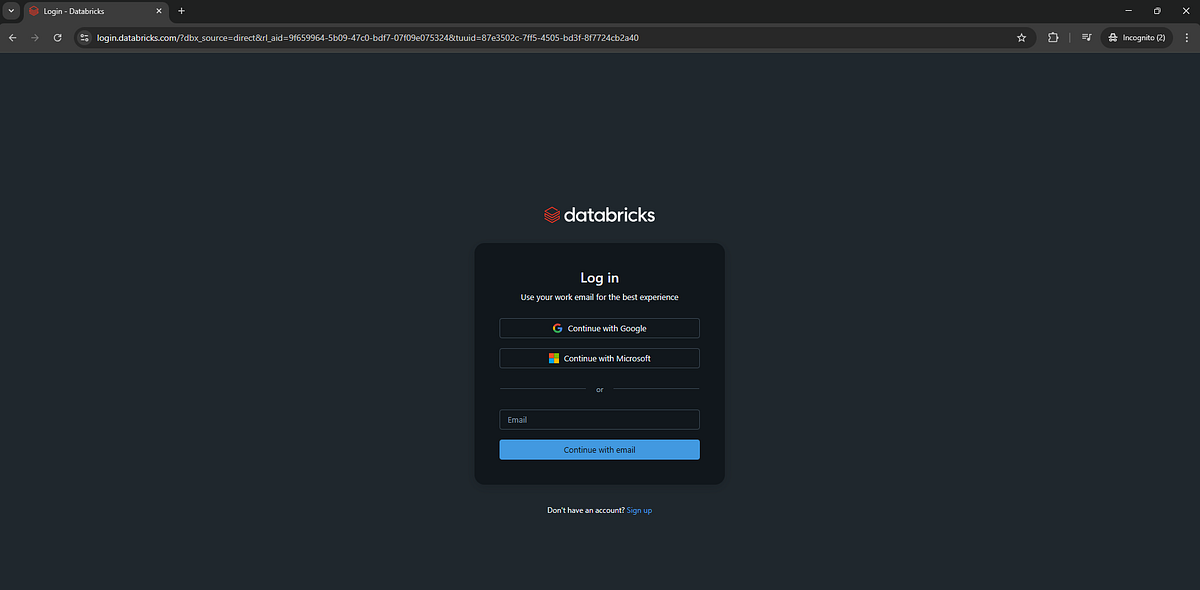The image size is (1200, 590).
Task: Select Continue with Google
Action: pyautogui.click(x=599, y=328)
